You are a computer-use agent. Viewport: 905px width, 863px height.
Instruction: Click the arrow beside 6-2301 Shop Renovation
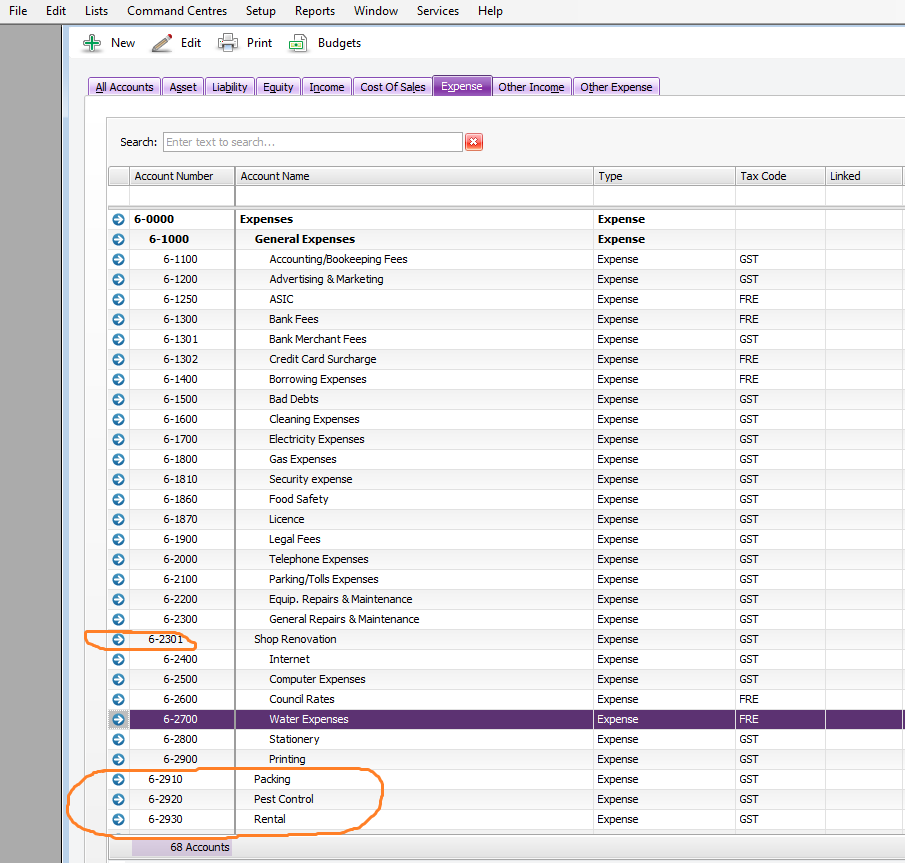point(118,639)
